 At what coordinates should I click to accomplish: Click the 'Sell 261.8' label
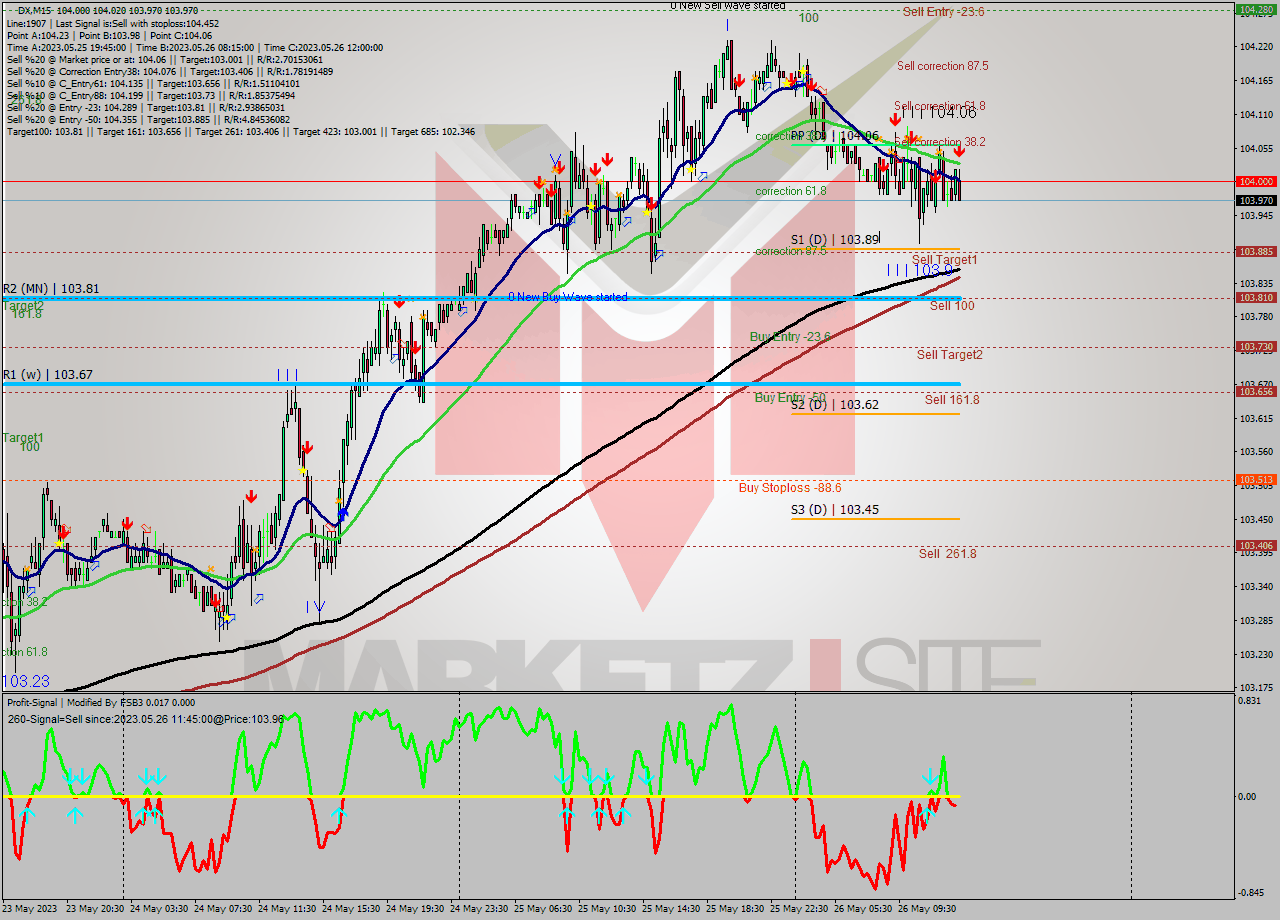(947, 554)
